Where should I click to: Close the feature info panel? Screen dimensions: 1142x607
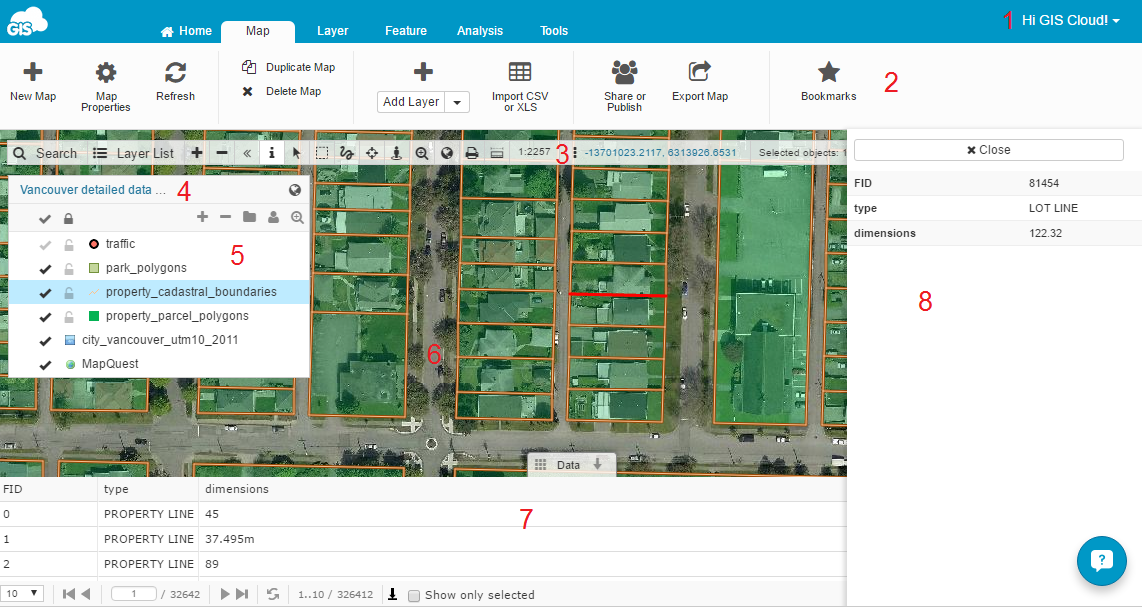click(988, 150)
